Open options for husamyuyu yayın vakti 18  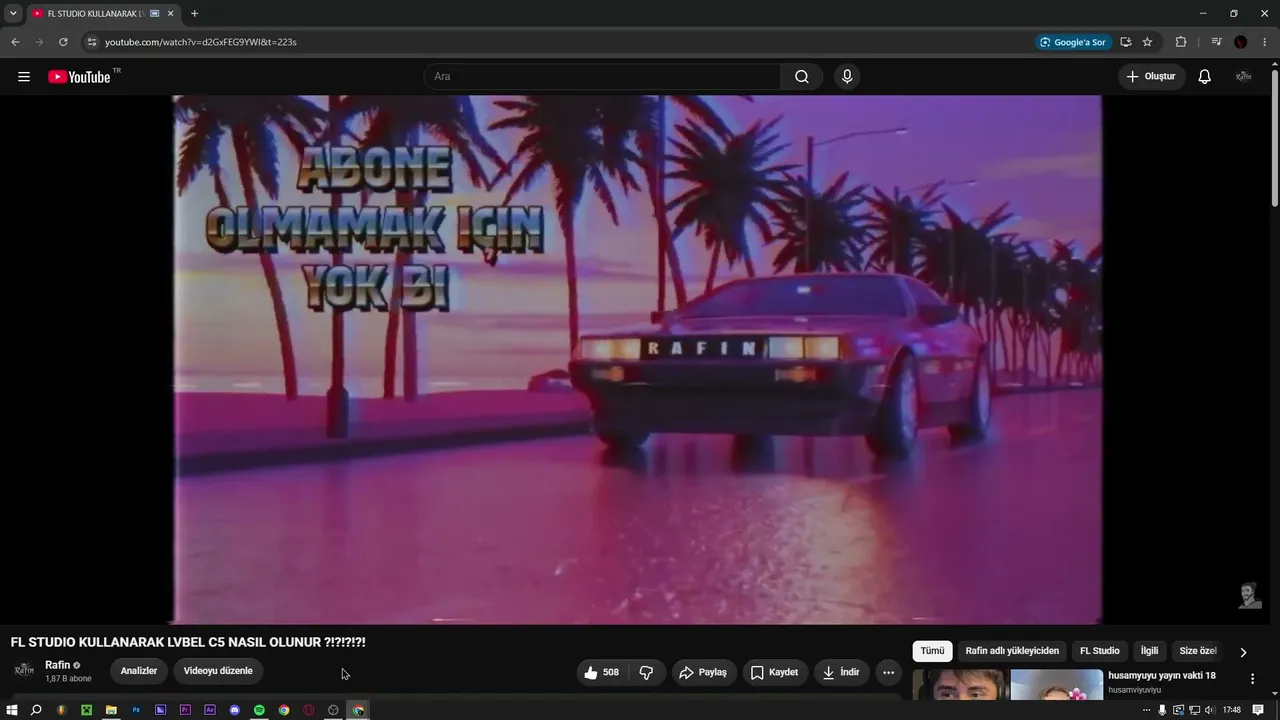click(1252, 679)
